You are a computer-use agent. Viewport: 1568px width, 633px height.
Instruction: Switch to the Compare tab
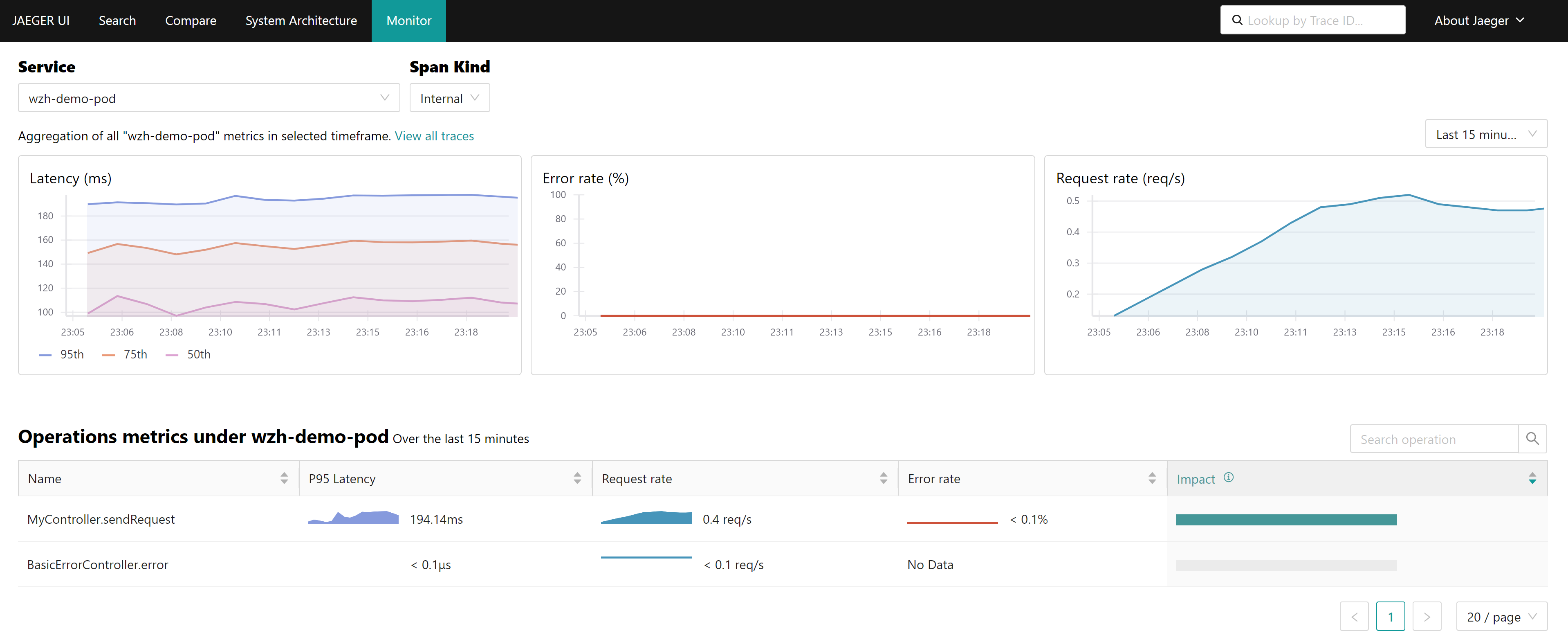[191, 21]
